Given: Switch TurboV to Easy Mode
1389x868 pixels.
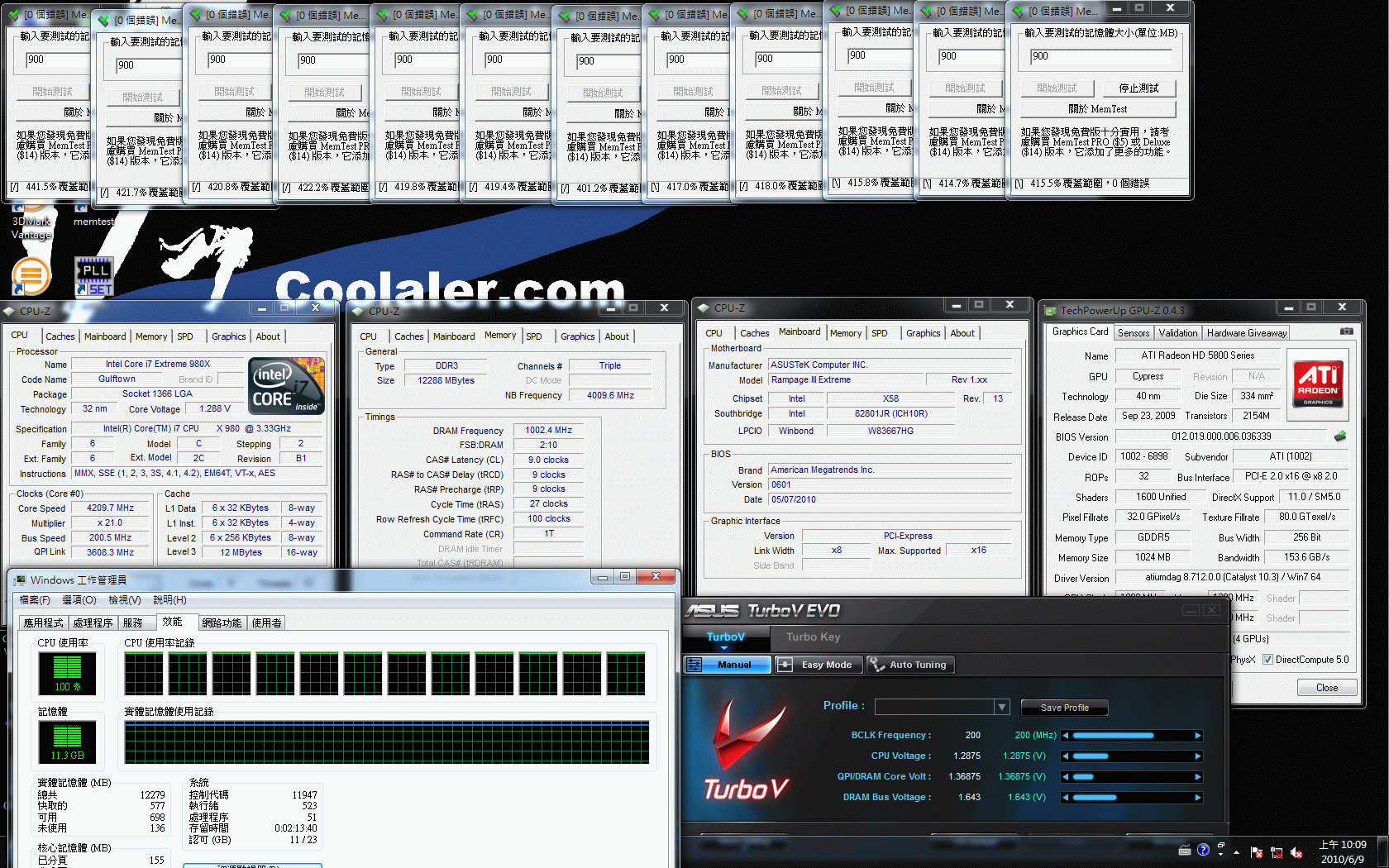Looking at the screenshot, I should 819,665.
